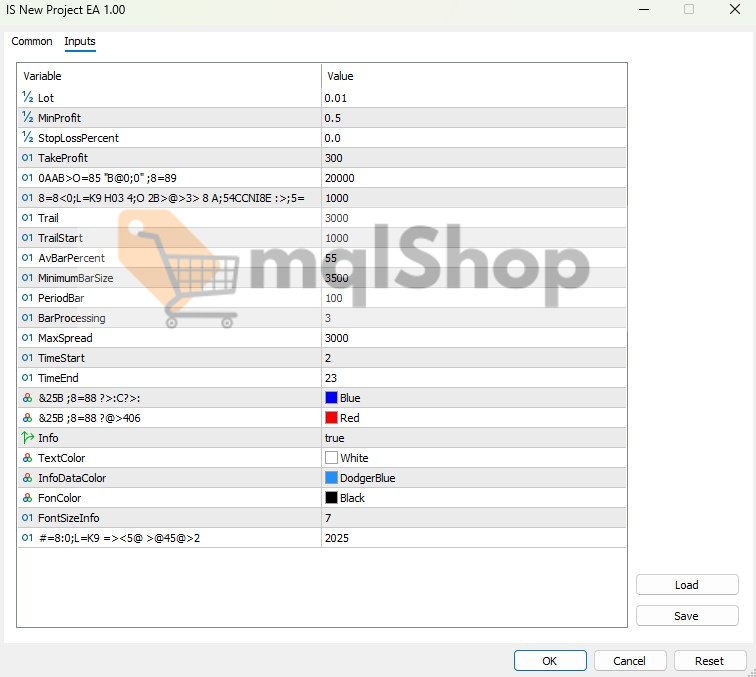Select the FonColor variable name
This screenshot has height=677, width=756.
(x=59, y=498)
